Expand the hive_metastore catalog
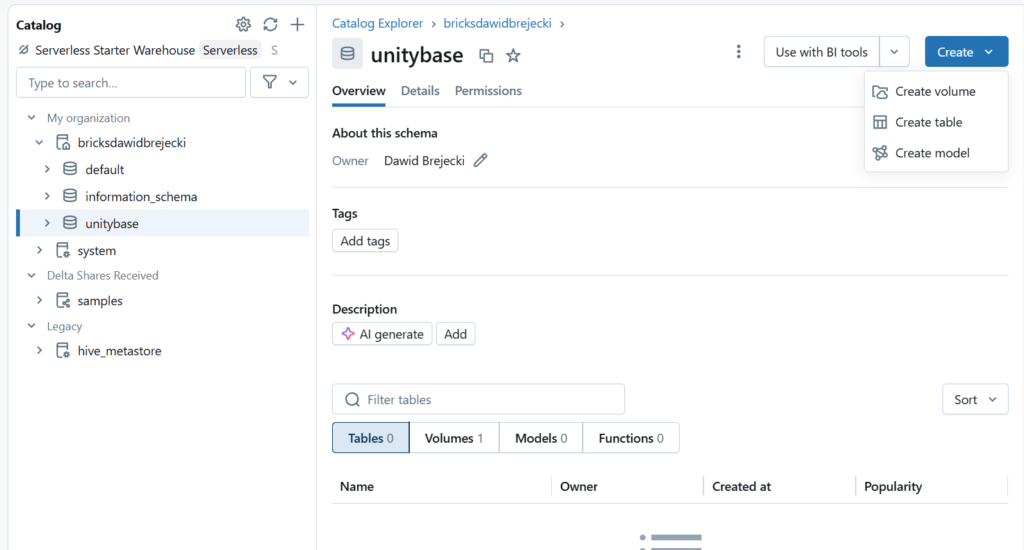This screenshot has width=1024, height=550. click(40, 351)
